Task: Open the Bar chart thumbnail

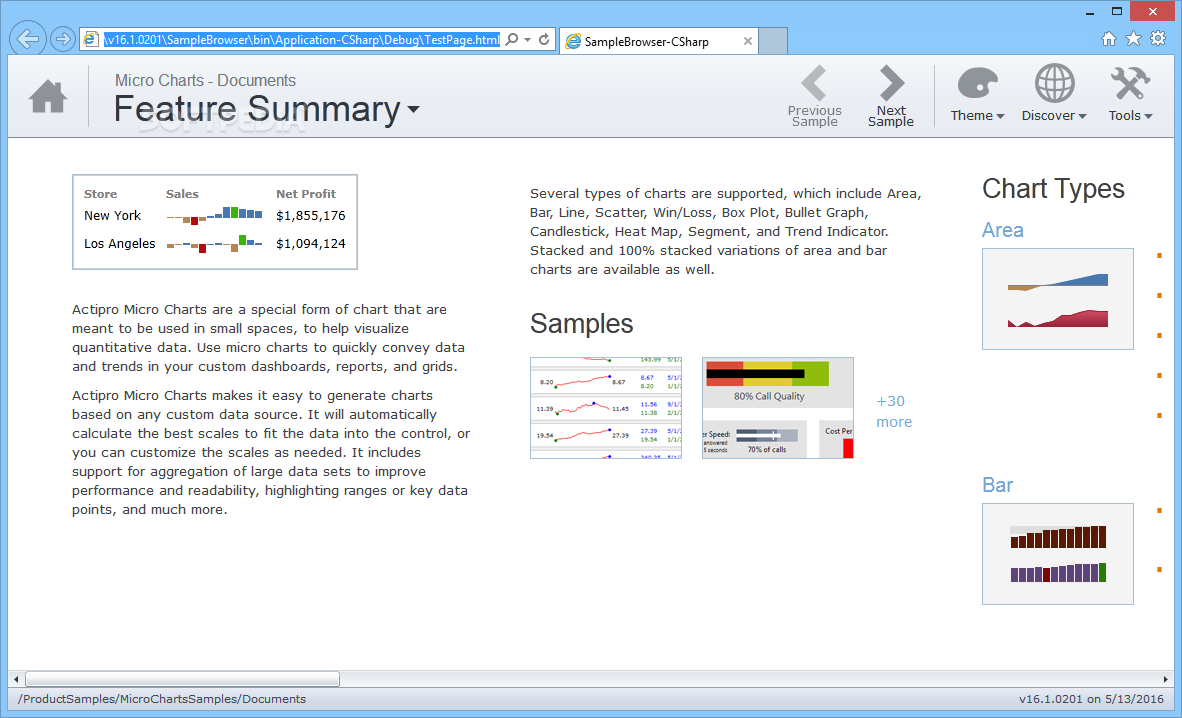Action: 1058,554
